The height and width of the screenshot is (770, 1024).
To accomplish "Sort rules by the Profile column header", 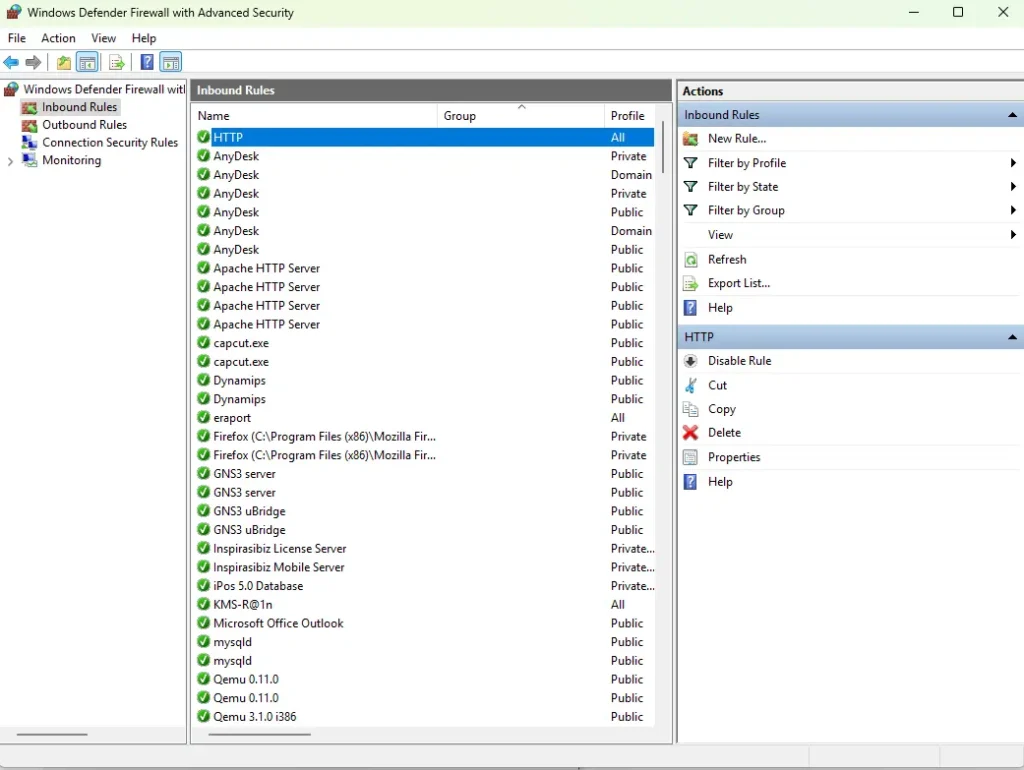I will click(x=630, y=116).
